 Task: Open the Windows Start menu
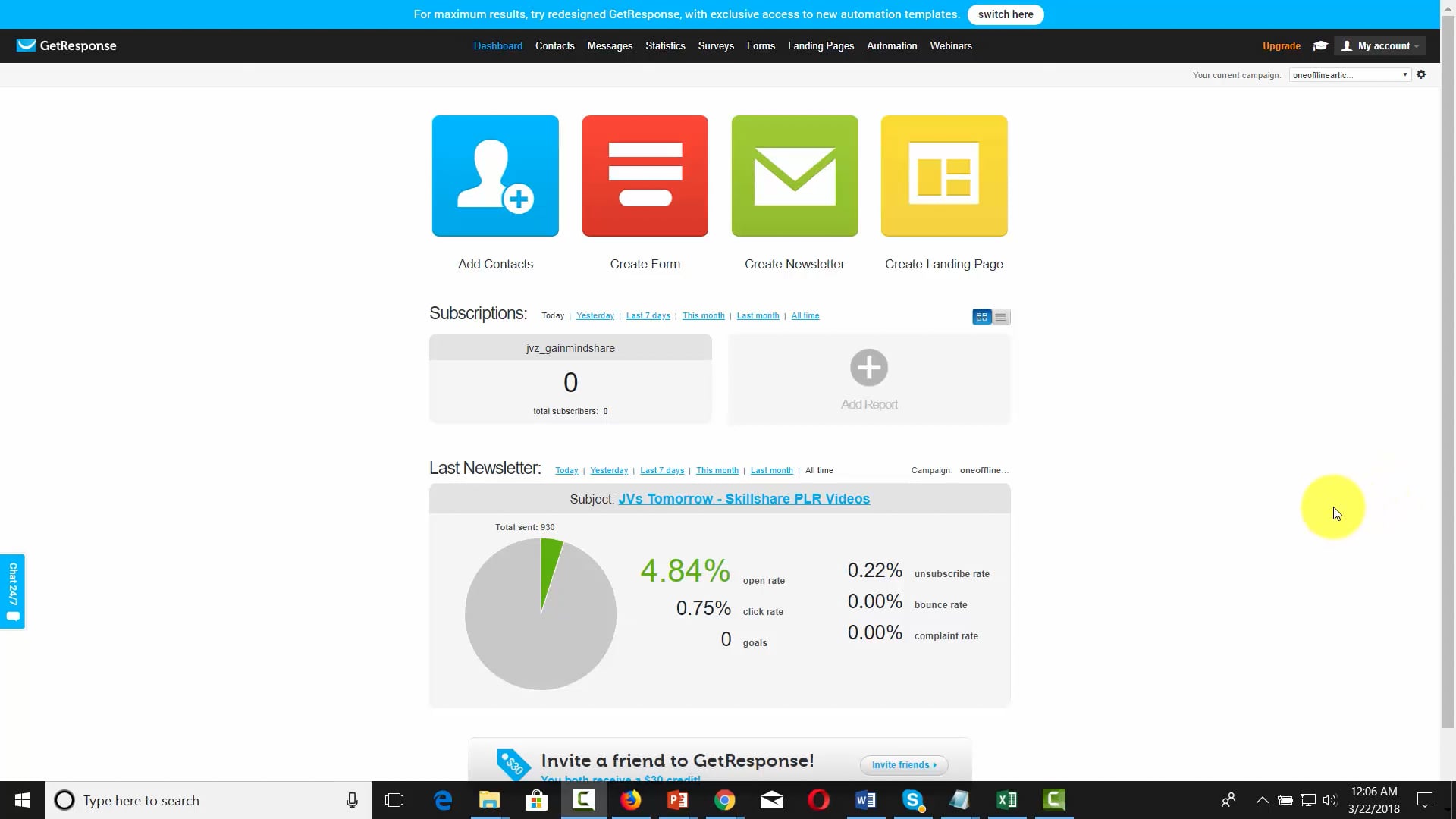(x=23, y=800)
